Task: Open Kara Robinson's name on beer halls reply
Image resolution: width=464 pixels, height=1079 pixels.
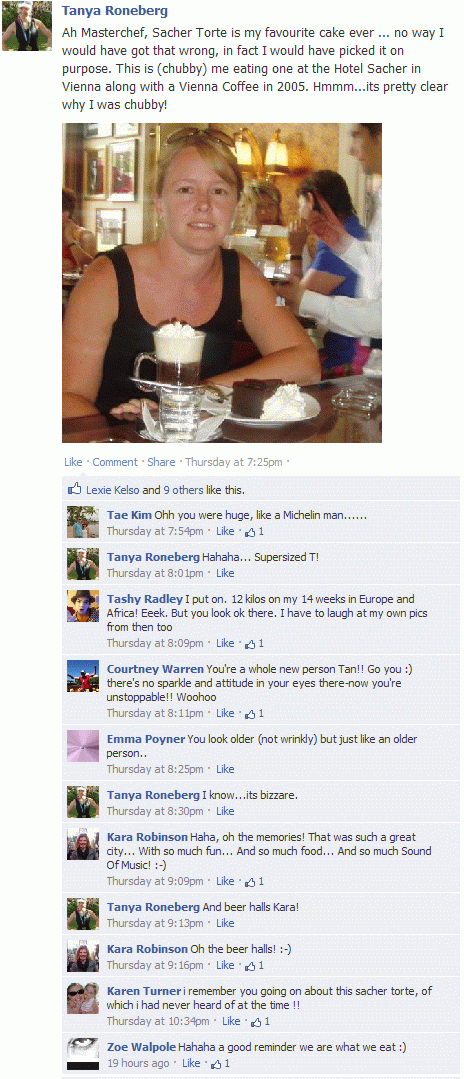Action: click(x=147, y=949)
